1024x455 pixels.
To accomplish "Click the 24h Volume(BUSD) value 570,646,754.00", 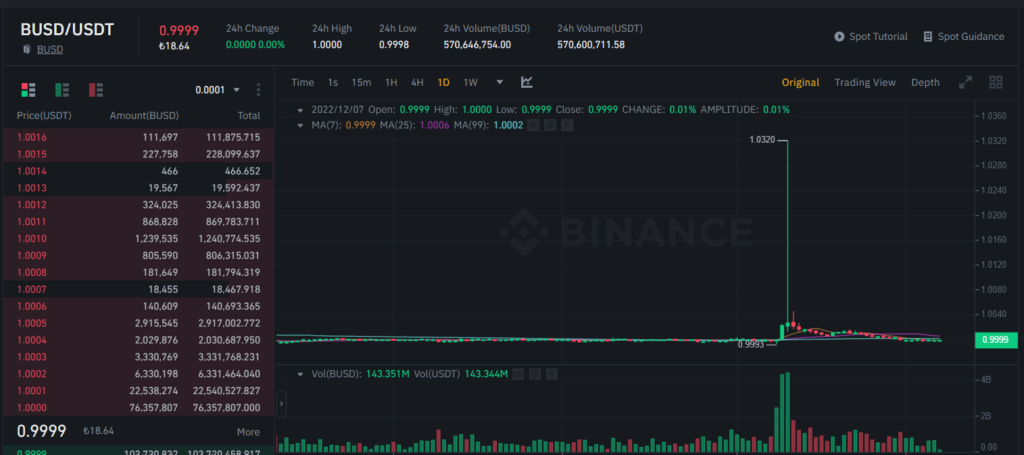I will pos(477,44).
